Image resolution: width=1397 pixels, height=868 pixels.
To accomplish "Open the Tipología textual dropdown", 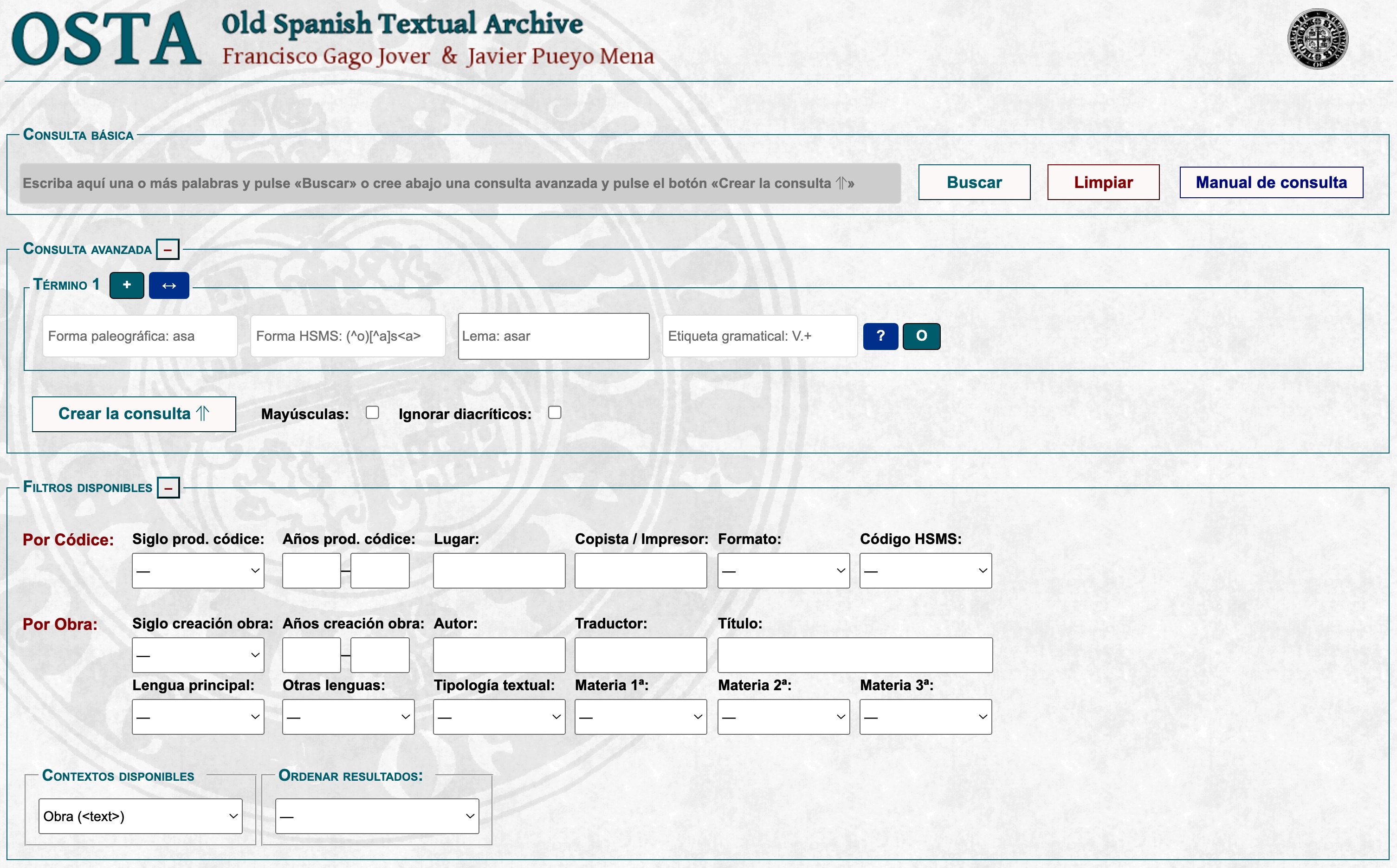I will (499, 716).
